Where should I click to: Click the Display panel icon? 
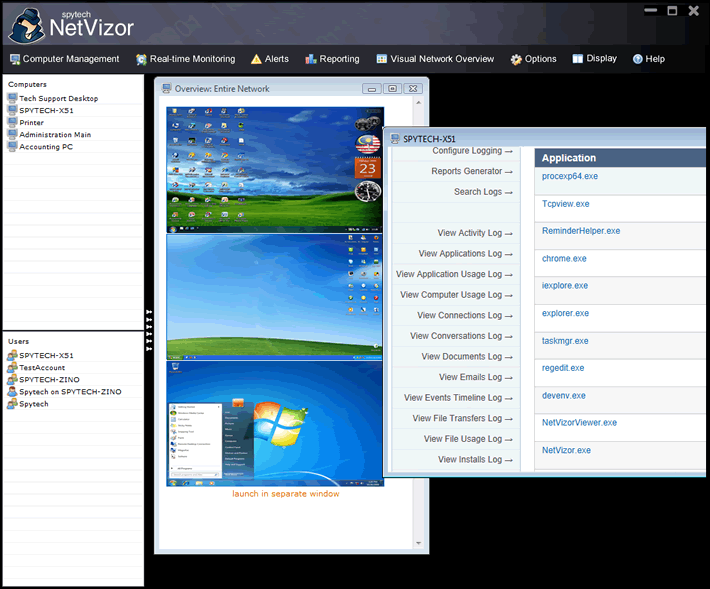577,58
